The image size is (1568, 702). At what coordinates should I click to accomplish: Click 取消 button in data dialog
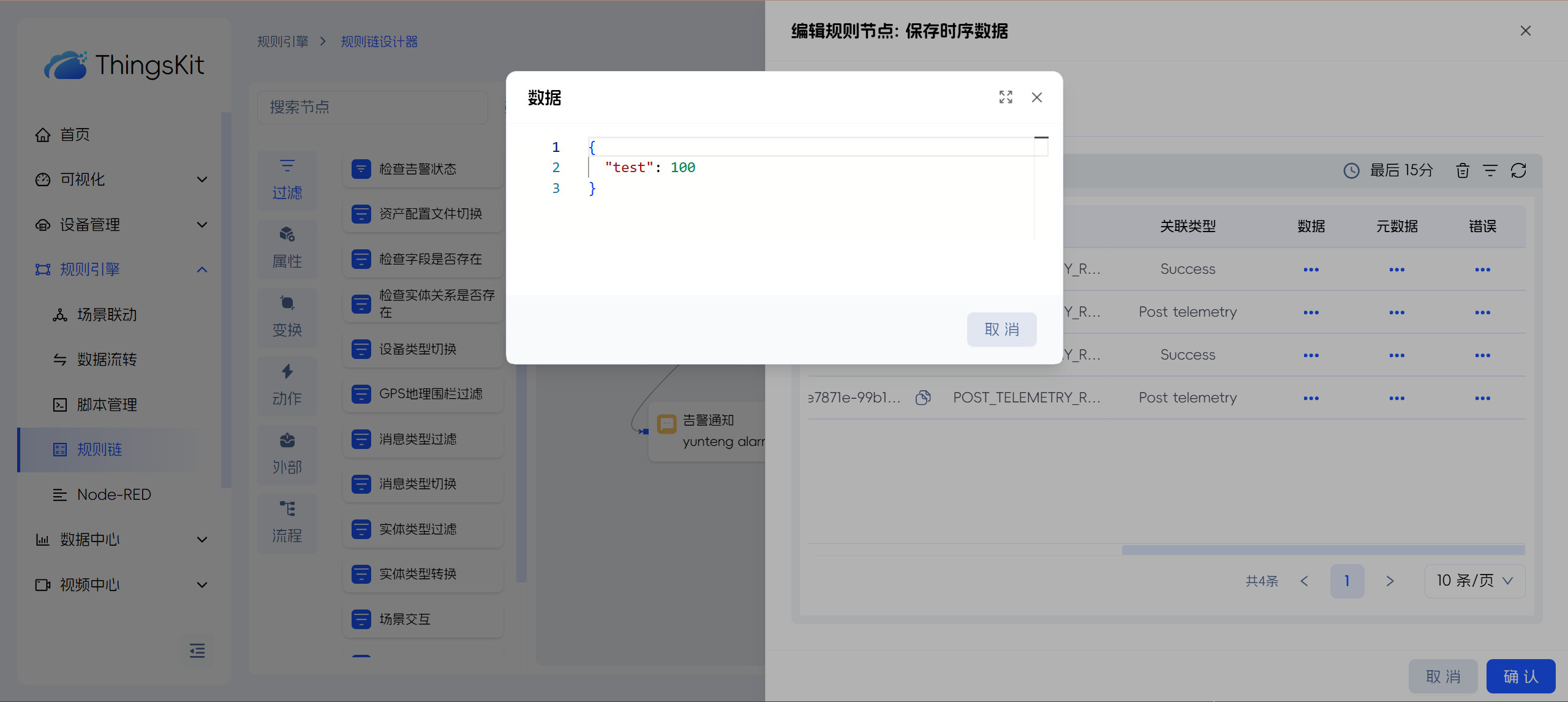tap(1001, 330)
